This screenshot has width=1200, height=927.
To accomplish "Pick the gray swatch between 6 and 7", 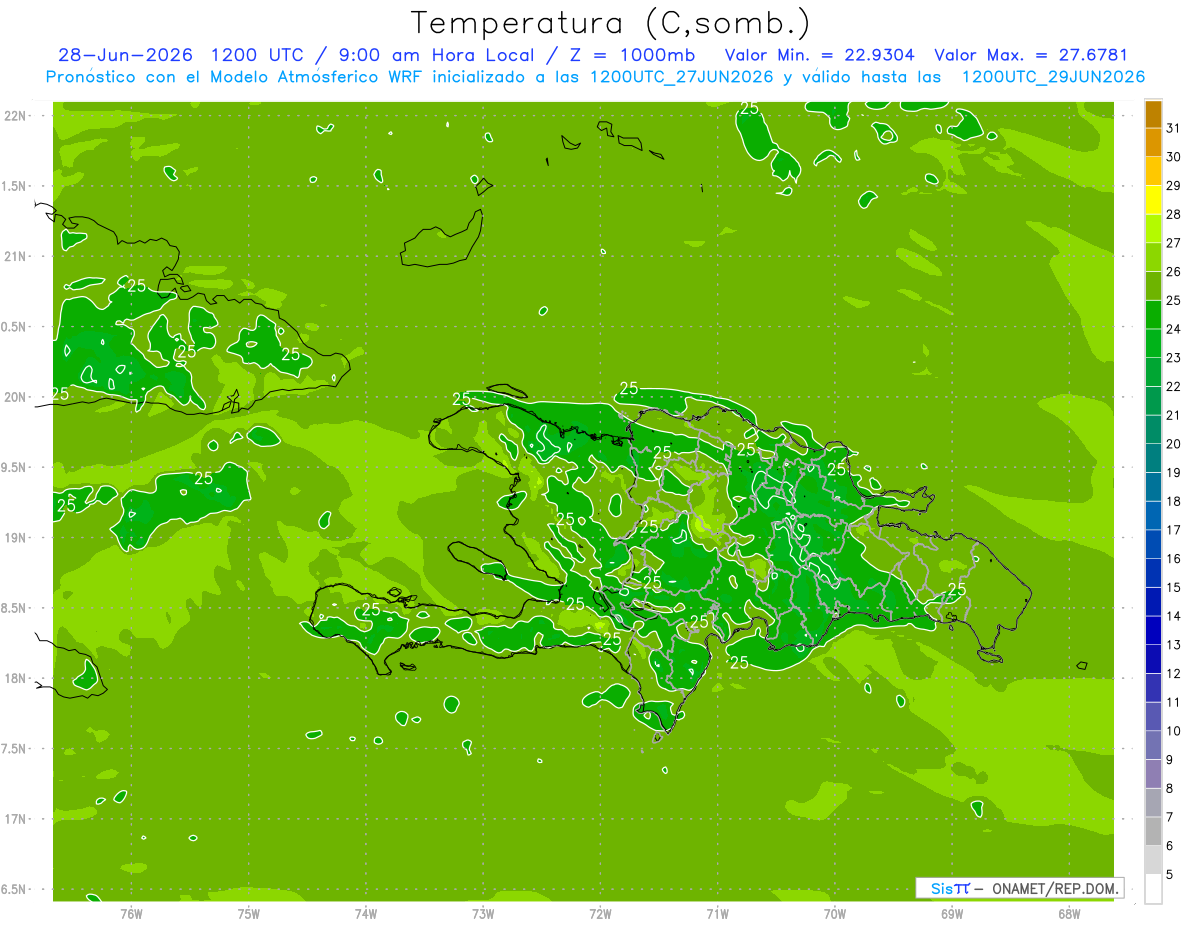I will click(1153, 831).
